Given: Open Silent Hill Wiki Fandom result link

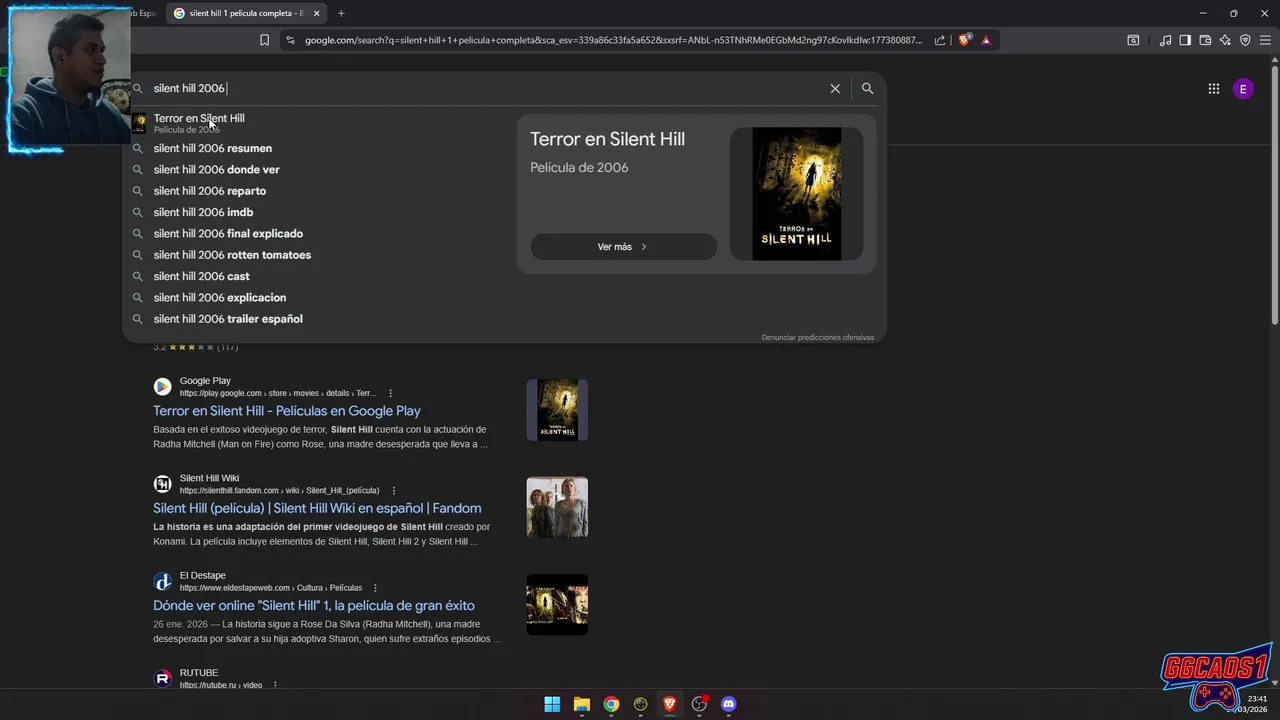Looking at the screenshot, I should coord(317,508).
